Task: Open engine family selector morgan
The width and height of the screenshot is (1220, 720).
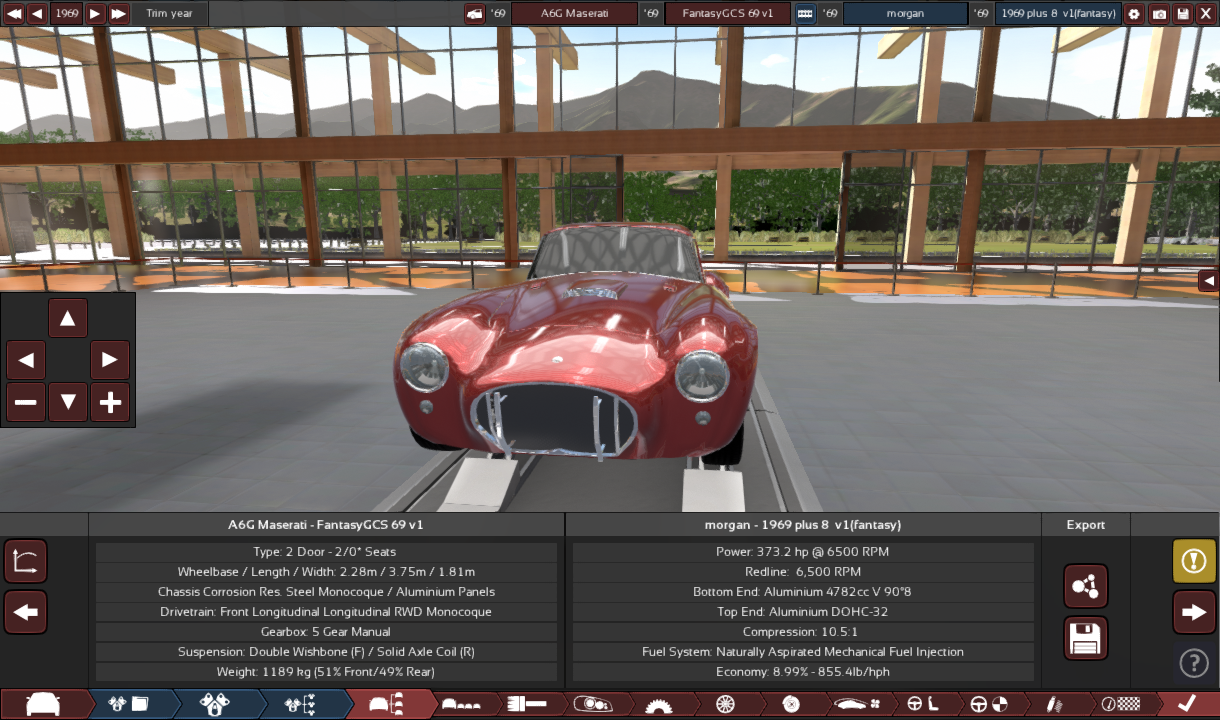Action: pos(905,13)
